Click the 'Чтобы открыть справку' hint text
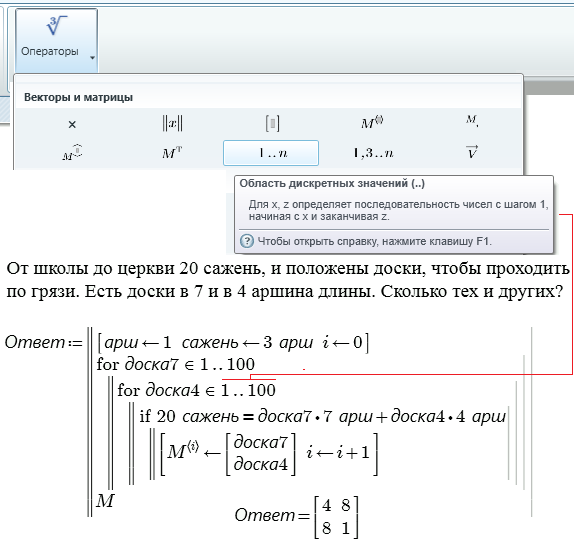This screenshot has width=574, height=543. click(374, 241)
